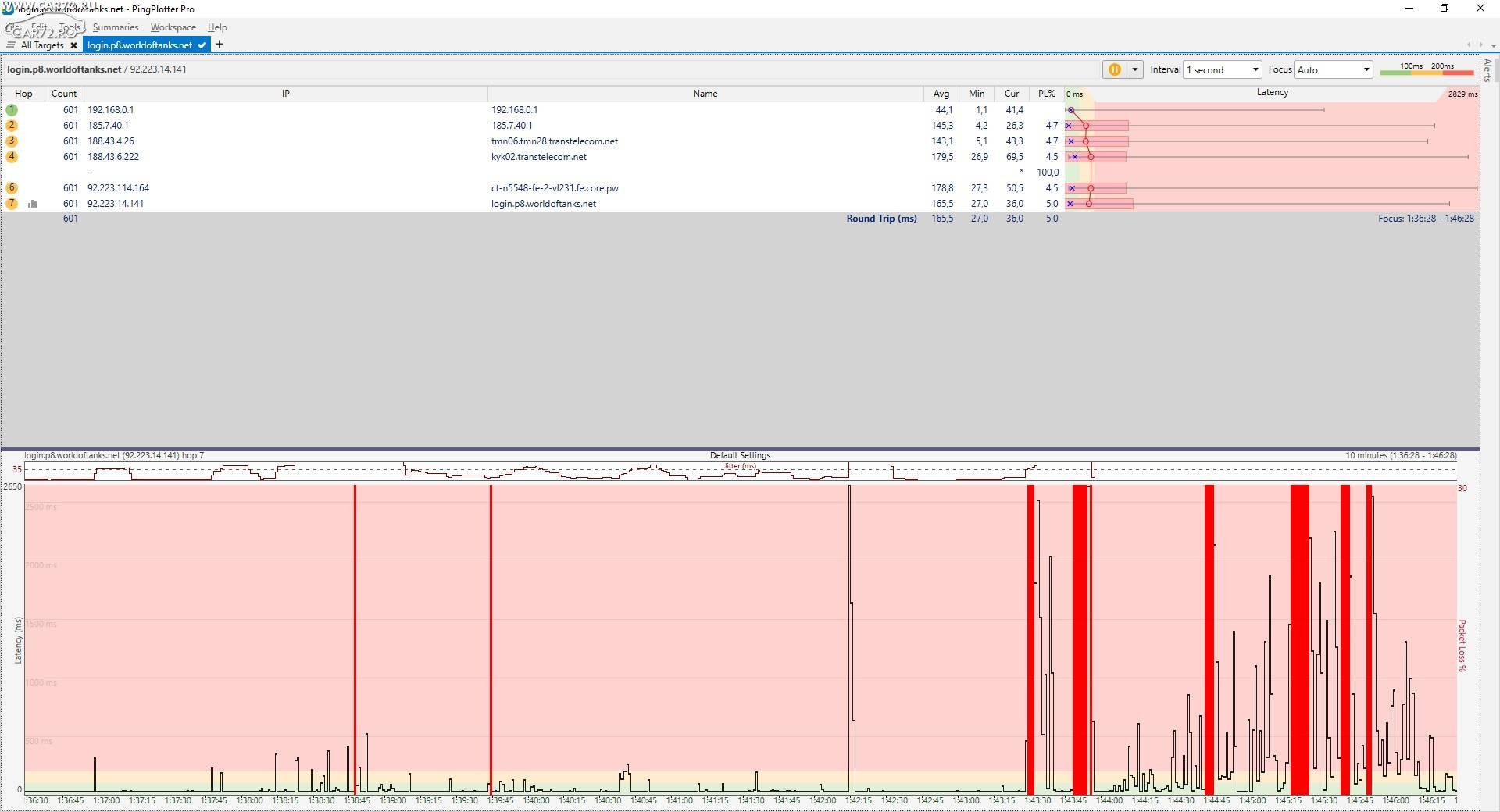This screenshot has width=1500, height=812.
Task: Click the jitter graph strip above timeline
Action: click(x=740, y=471)
